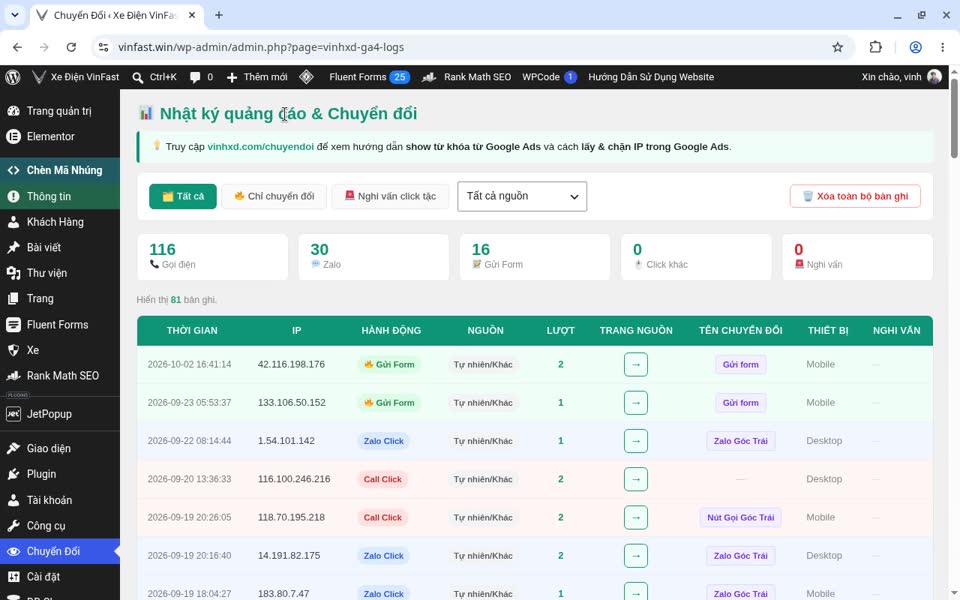Click the 30 Zalo stat card
The image size is (960, 600).
click(373, 257)
